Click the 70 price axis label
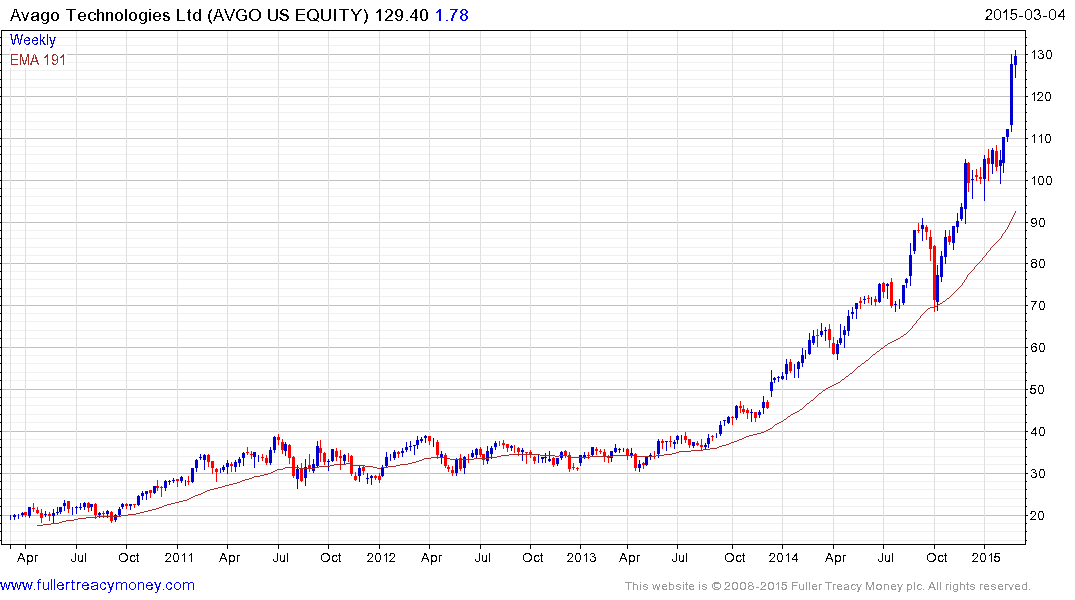Image resolution: width=1075 pixels, height=600 pixels. click(1038, 306)
